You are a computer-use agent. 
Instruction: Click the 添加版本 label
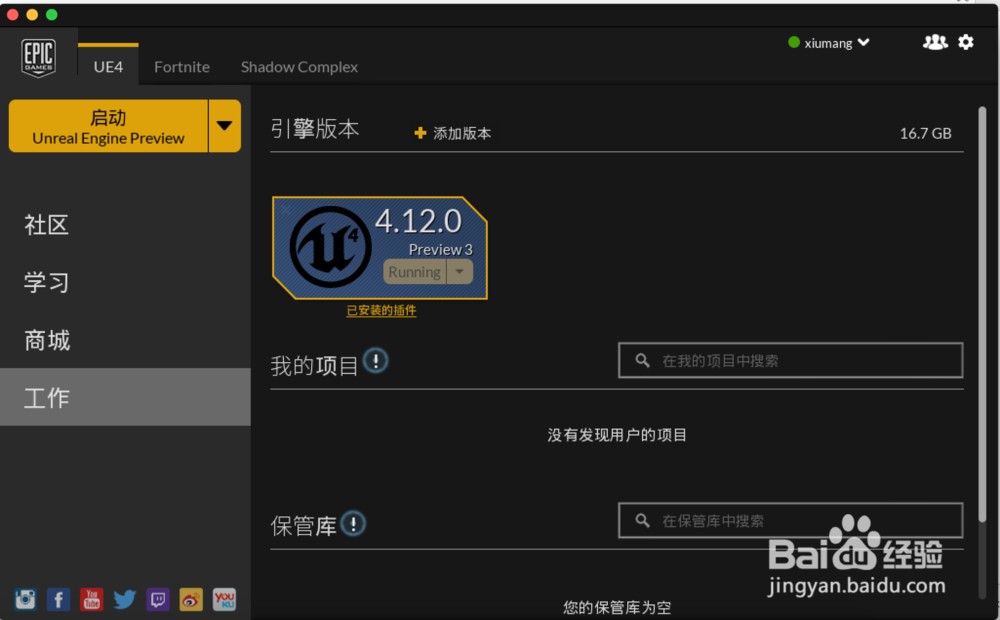coord(462,133)
